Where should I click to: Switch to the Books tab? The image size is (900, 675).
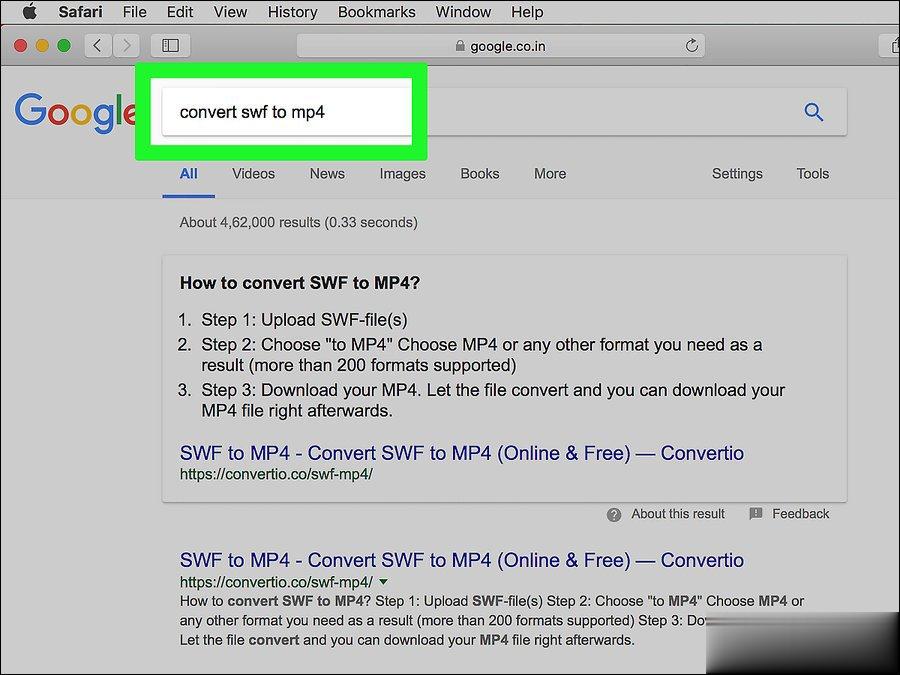click(480, 173)
